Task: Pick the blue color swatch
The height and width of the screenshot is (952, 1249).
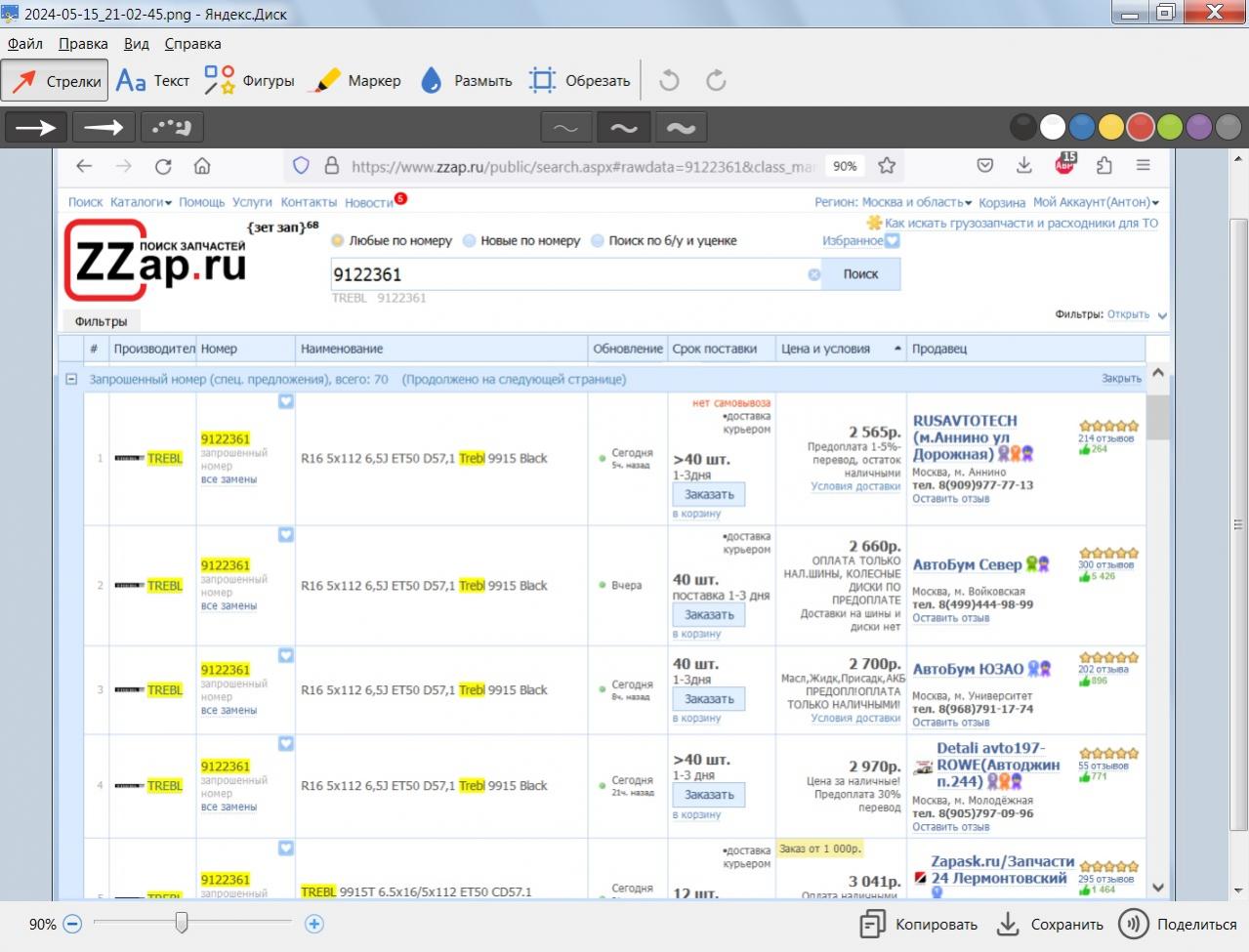Action: (1082, 127)
